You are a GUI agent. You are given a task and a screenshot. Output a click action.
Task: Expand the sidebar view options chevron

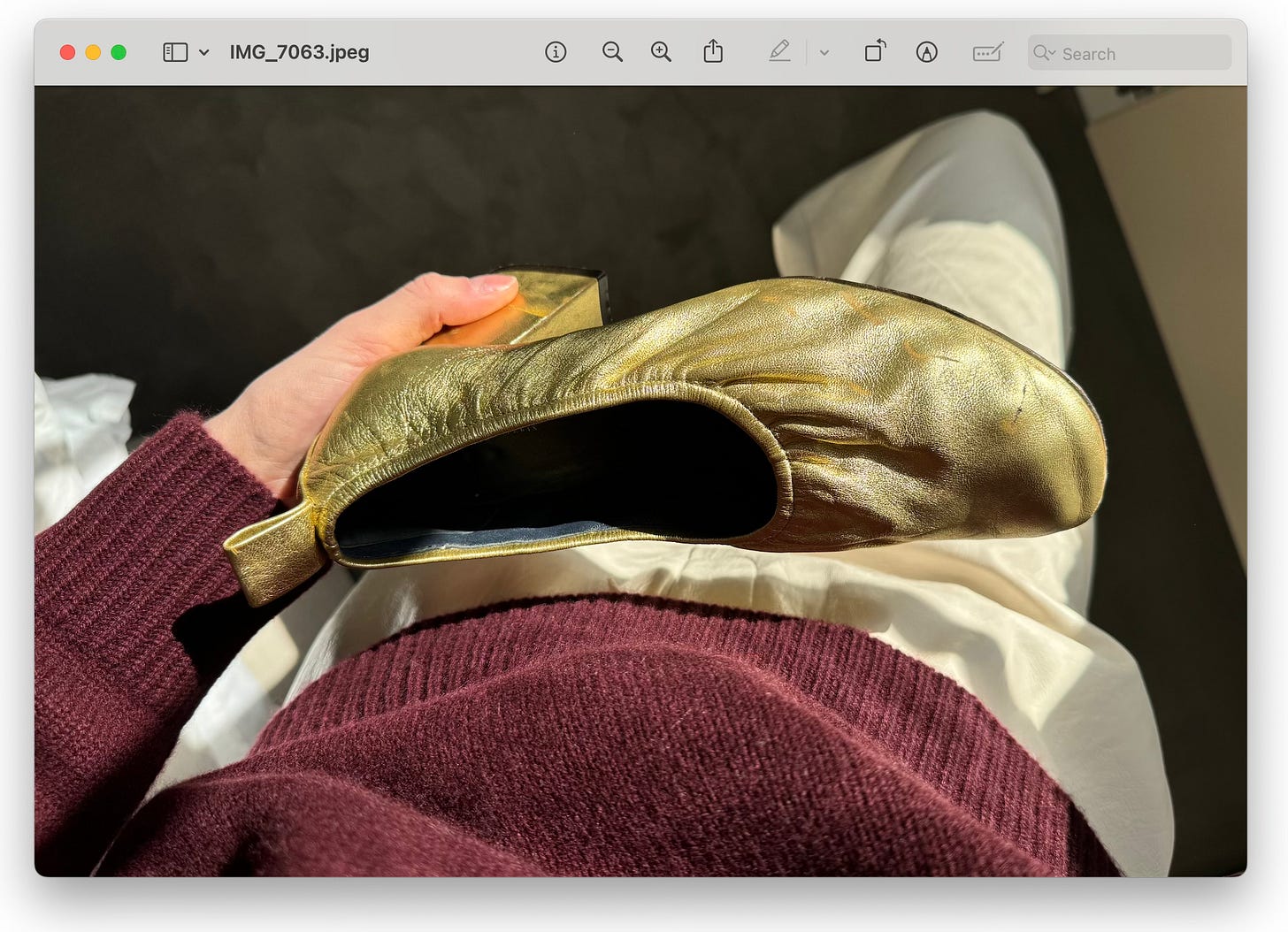click(x=204, y=52)
